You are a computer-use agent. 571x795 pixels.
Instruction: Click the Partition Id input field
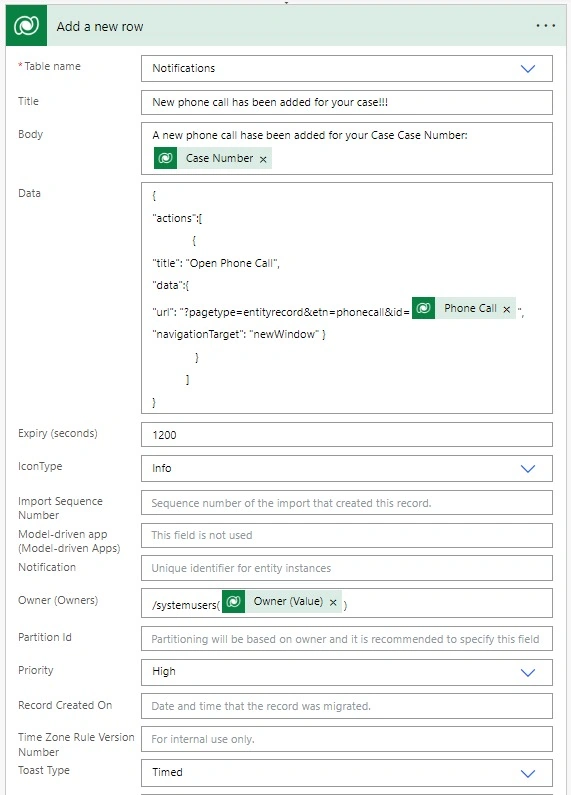click(347, 639)
